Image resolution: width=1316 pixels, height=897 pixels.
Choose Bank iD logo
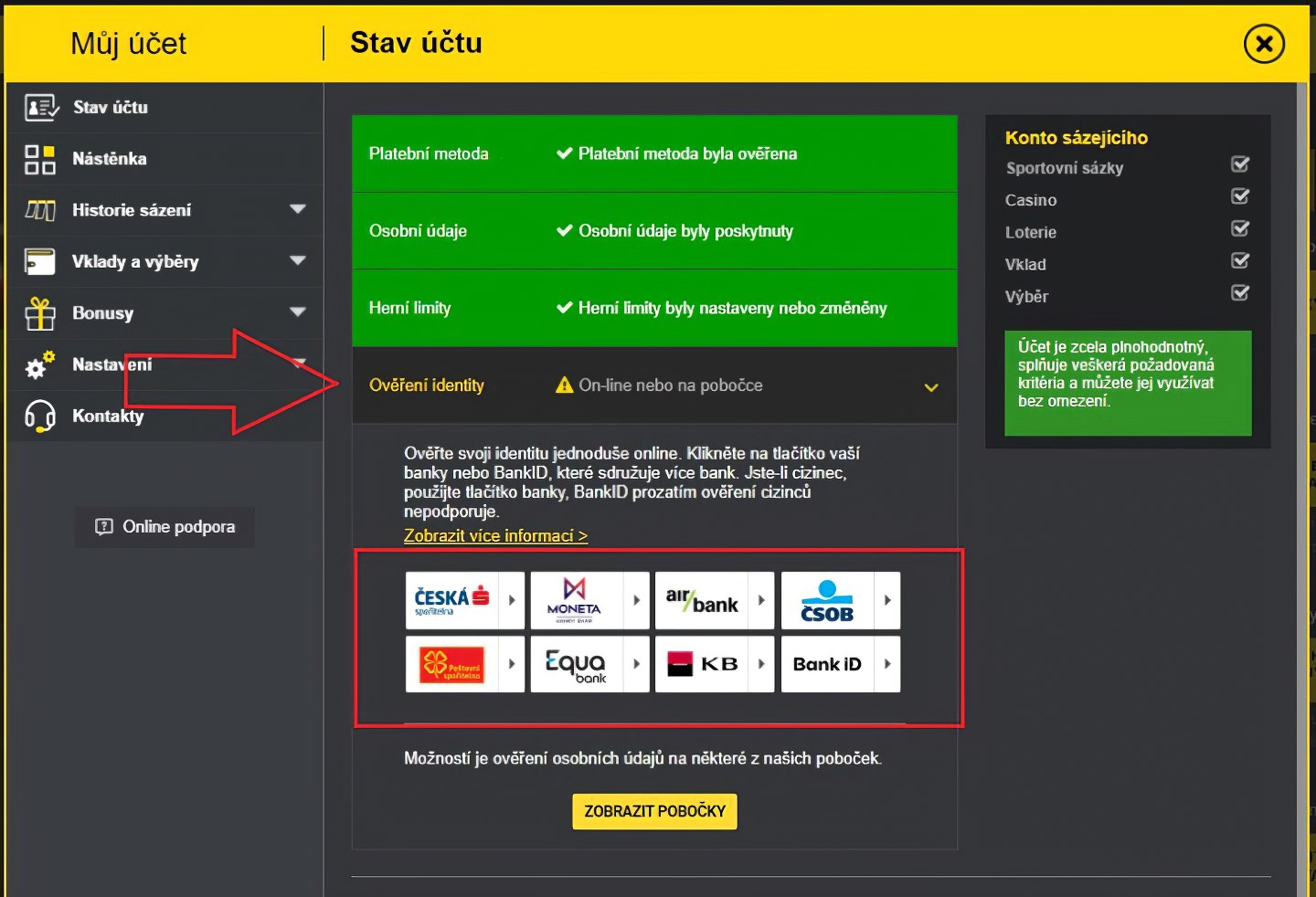click(x=828, y=664)
